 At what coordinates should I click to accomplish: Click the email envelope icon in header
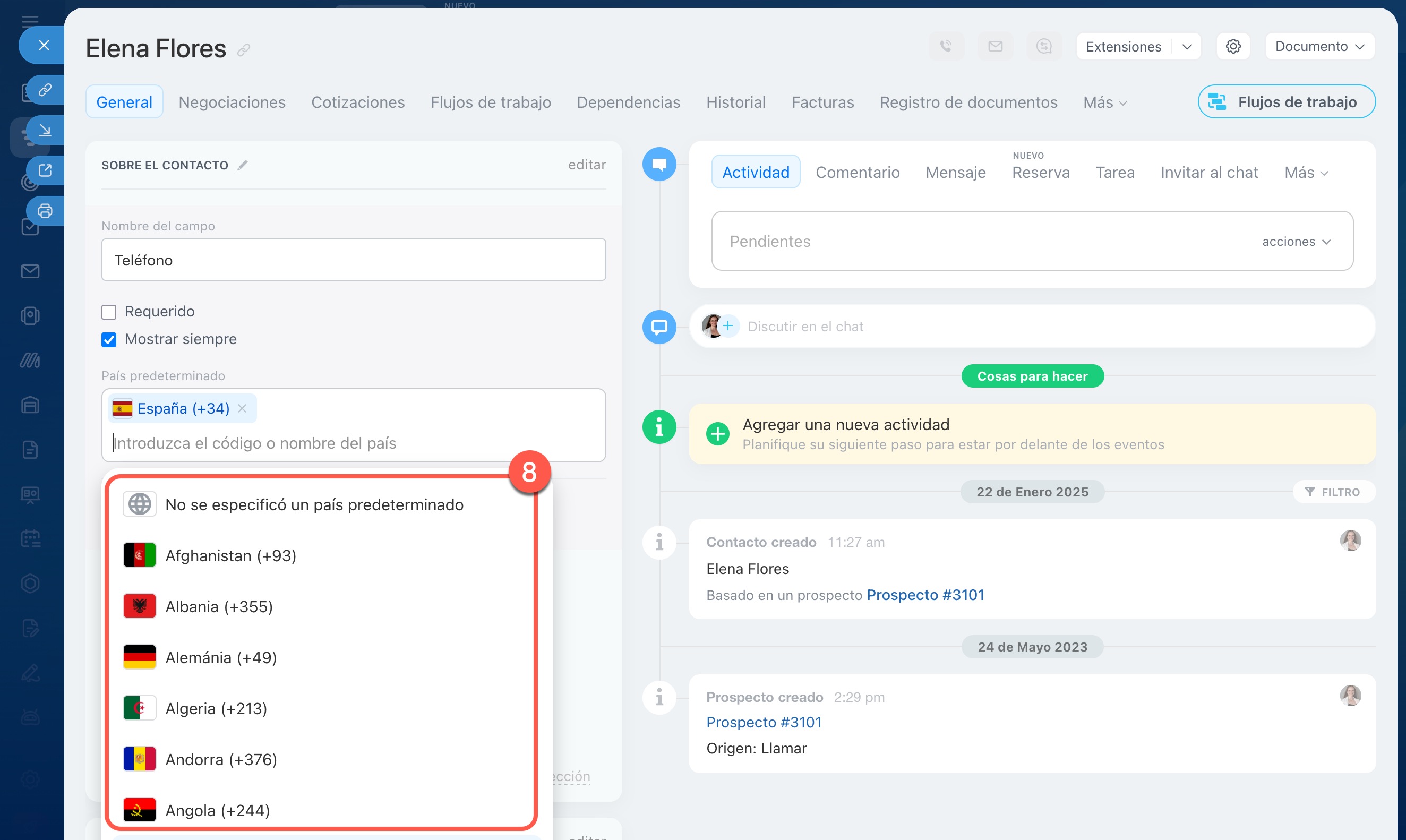pyautogui.click(x=995, y=46)
